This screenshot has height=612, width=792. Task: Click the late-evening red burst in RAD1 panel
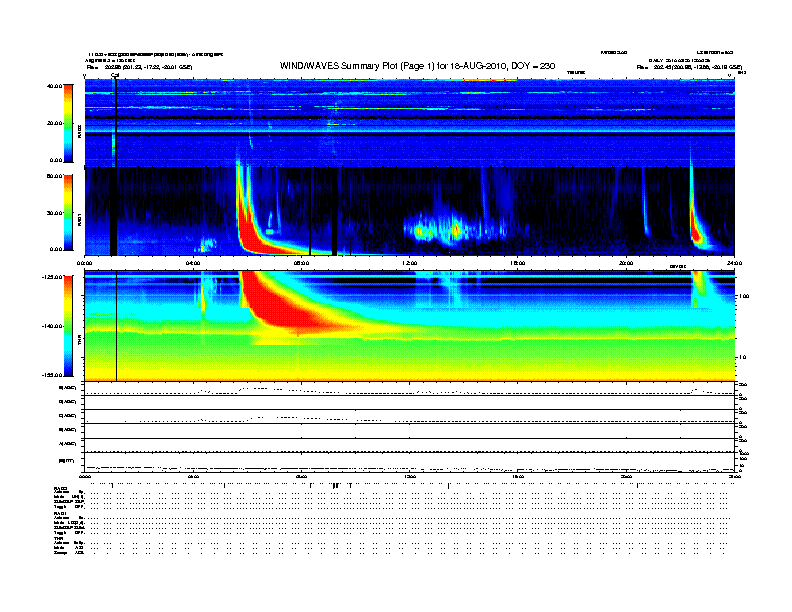(x=696, y=230)
